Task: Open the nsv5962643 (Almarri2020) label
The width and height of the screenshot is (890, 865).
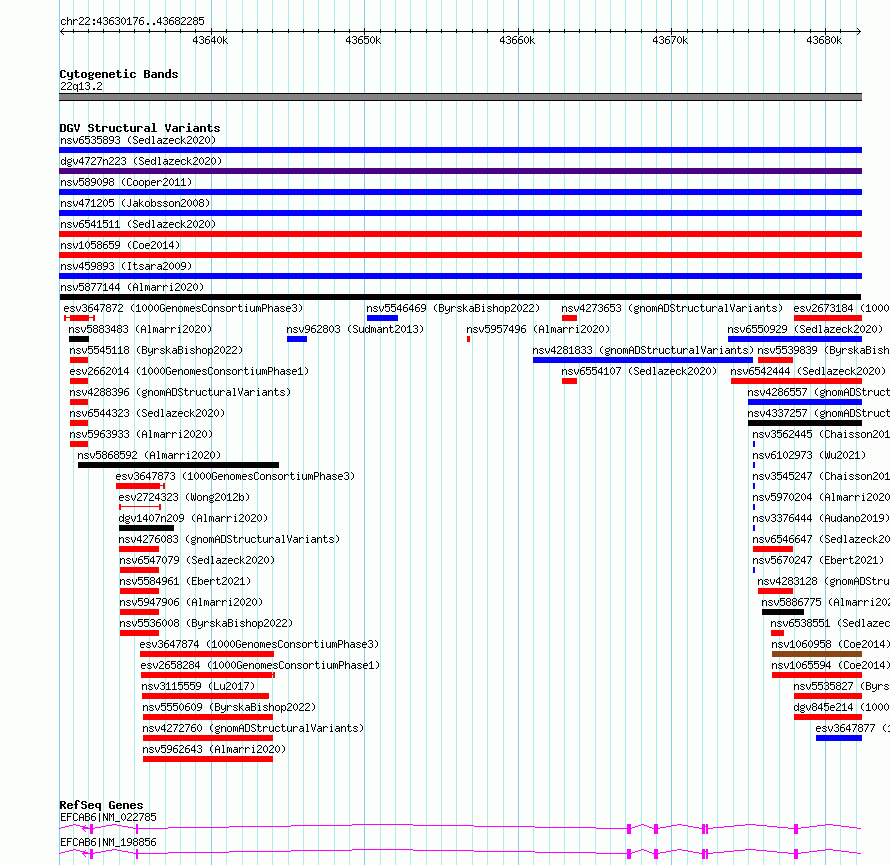Action: [x=214, y=749]
